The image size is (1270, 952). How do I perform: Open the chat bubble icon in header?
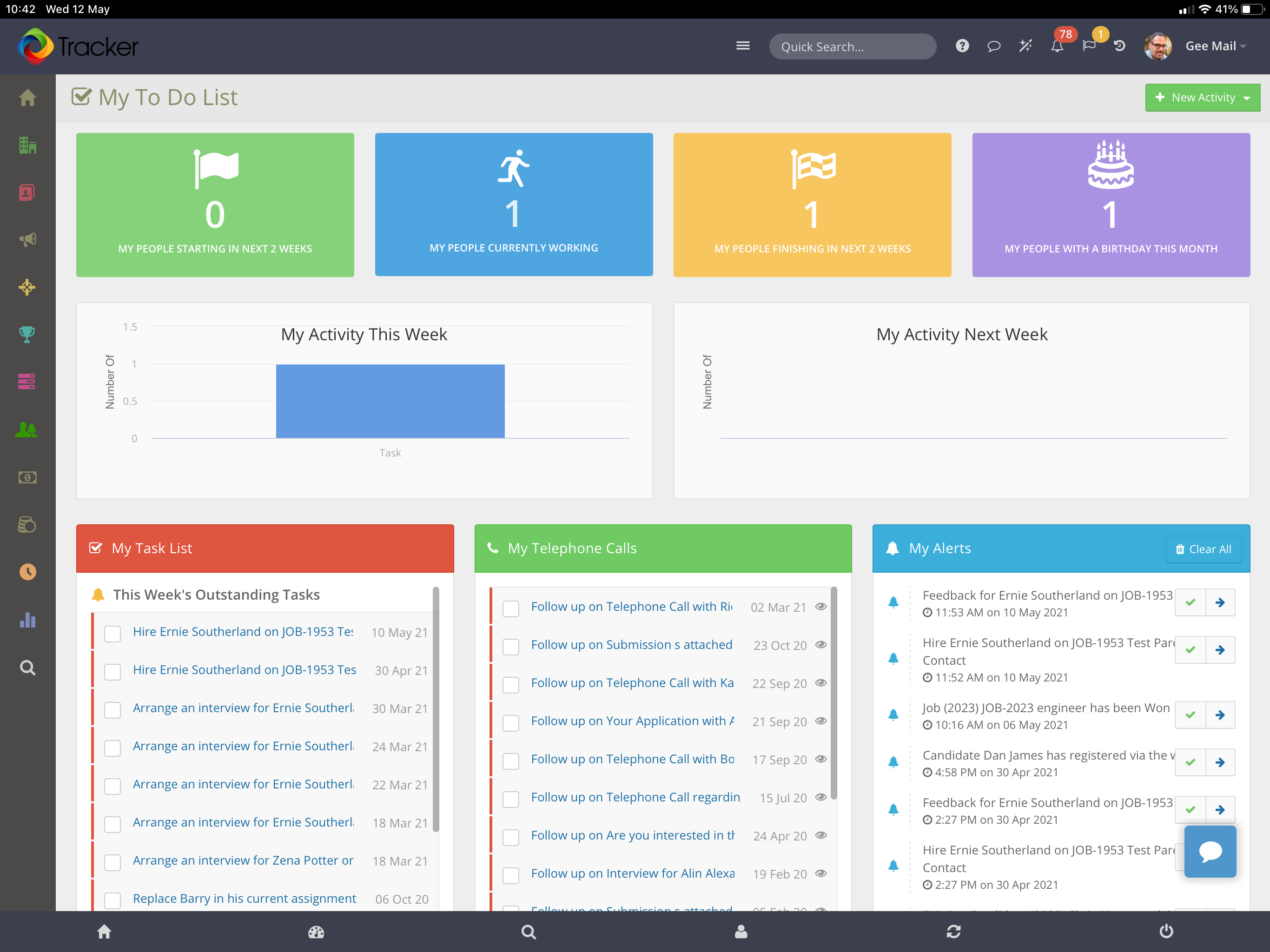point(994,46)
